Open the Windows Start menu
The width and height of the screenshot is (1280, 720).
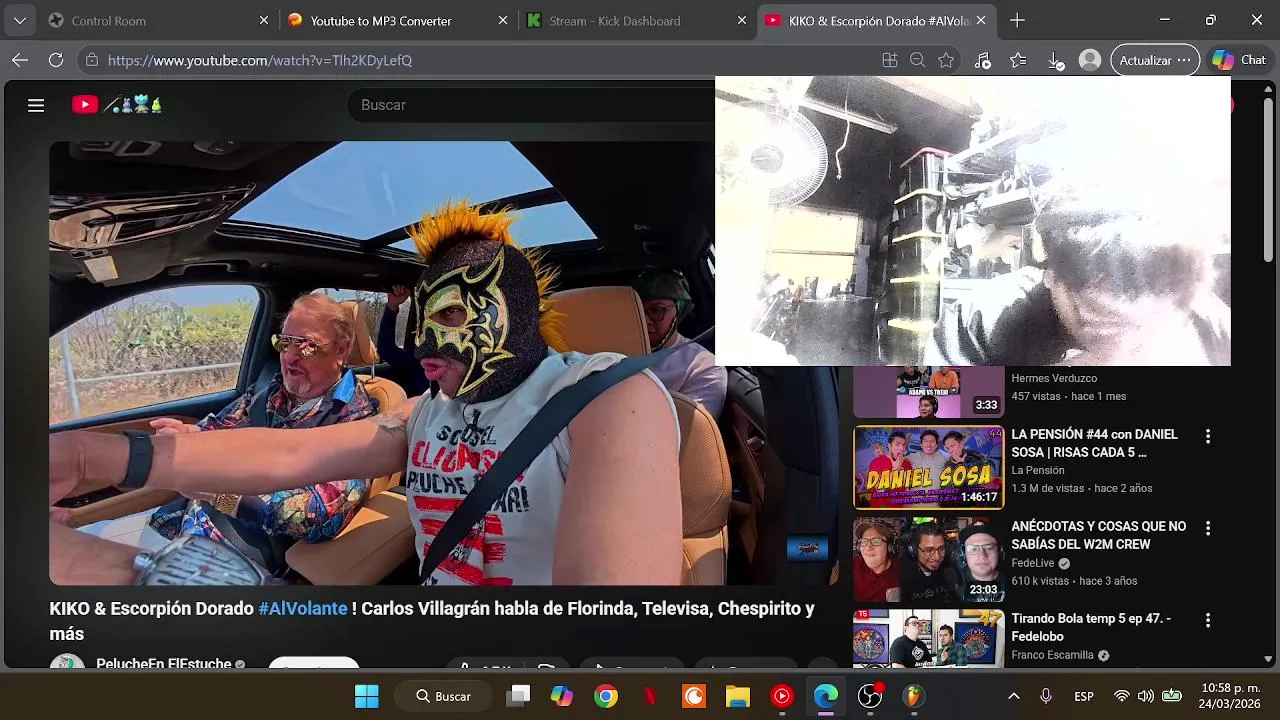367,696
